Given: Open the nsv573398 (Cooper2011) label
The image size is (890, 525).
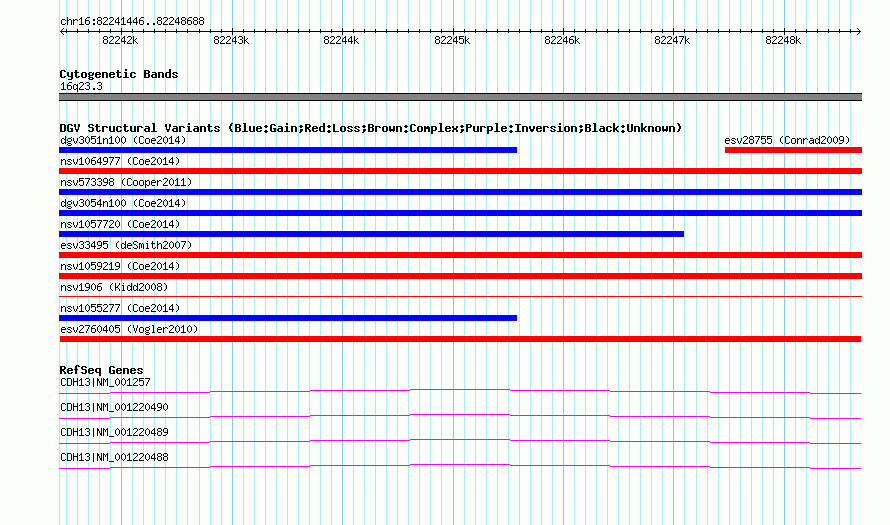Looking at the screenshot, I should [x=126, y=182].
